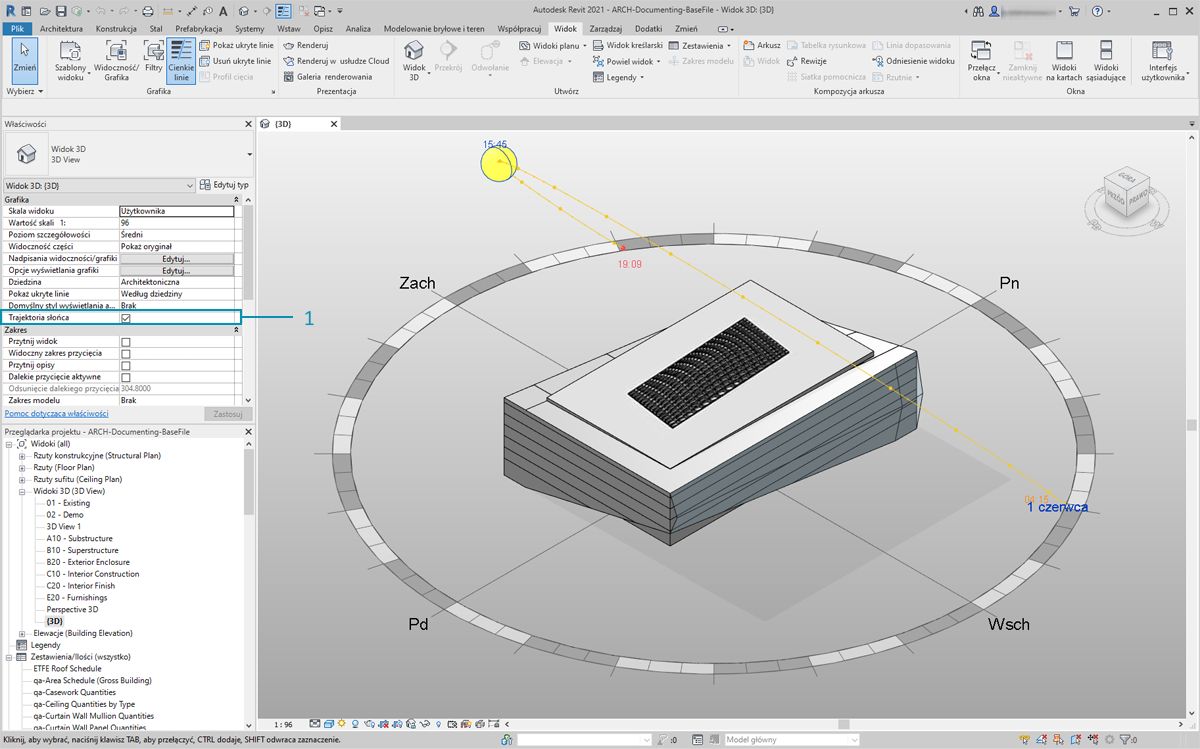Enable Widoczny zakres przycięcia checkbox
This screenshot has width=1200, height=749.
tap(126, 354)
